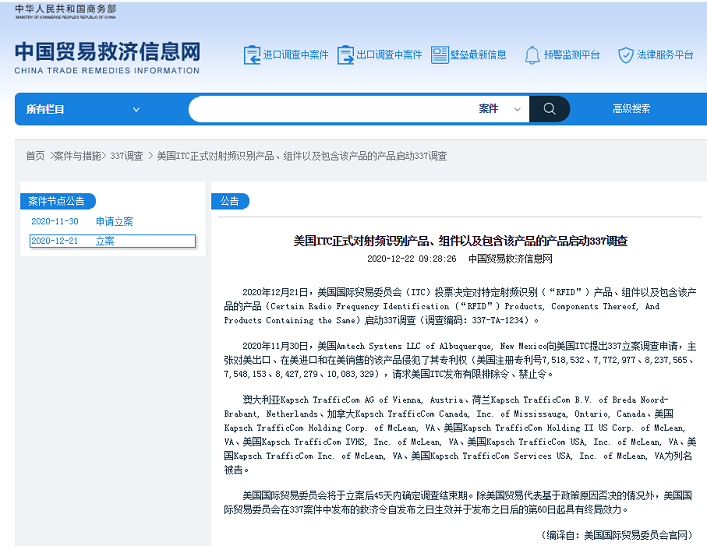This screenshot has height=546, width=707.
Task: Click the breadcrumb article title 美国ITC正式对射频识别产品
Action: click(302, 156)
